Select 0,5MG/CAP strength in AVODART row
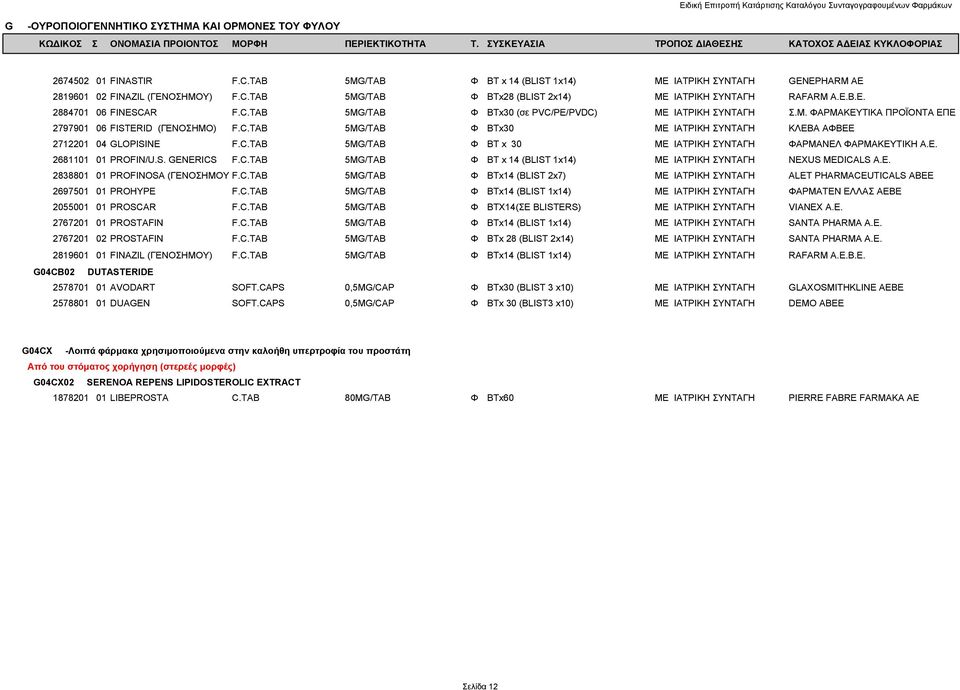The image size is (960, 690). click(x=369, y=288)
